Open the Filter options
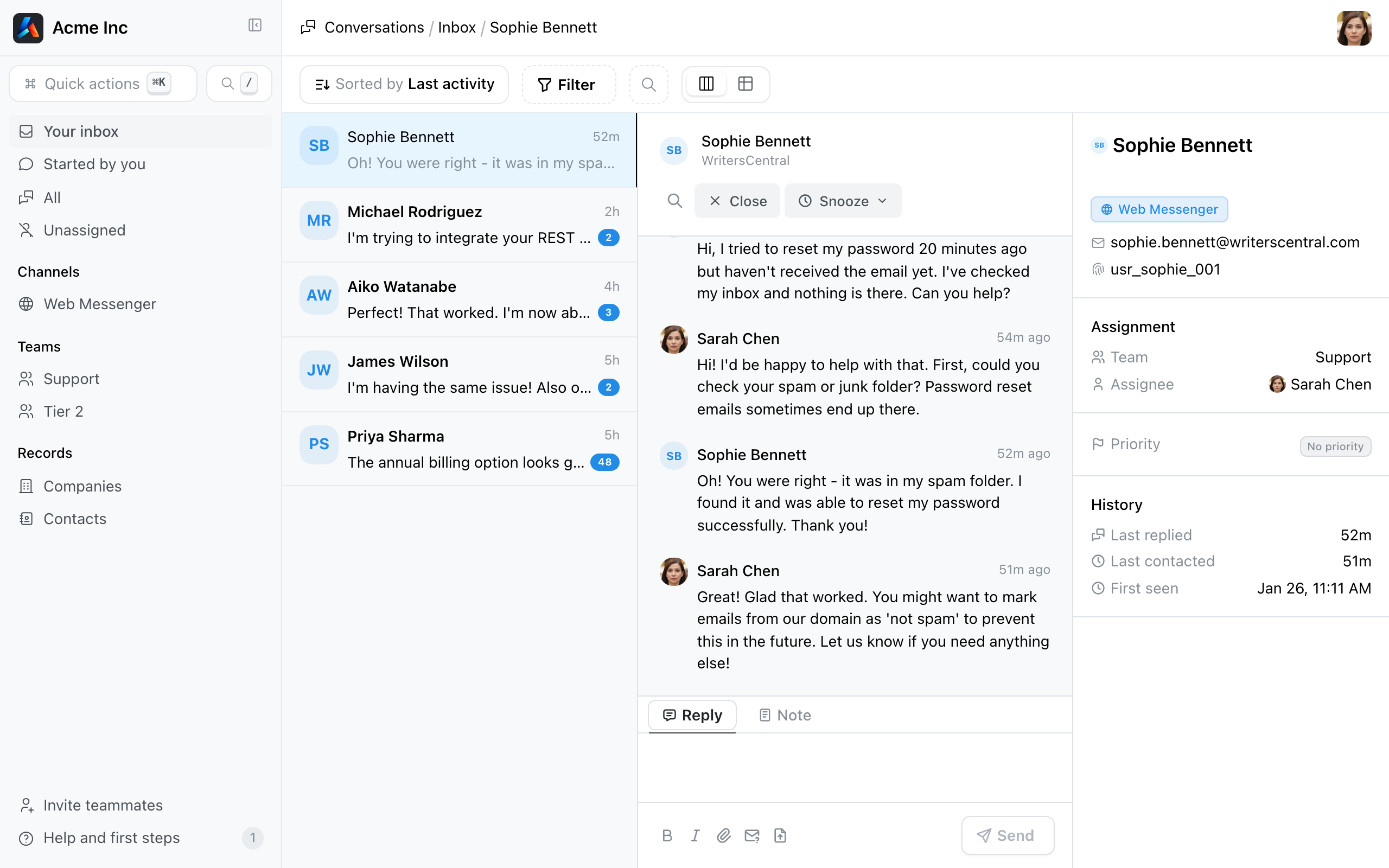1389x868 pixels. pyautogui.click(x=568, y=85)
